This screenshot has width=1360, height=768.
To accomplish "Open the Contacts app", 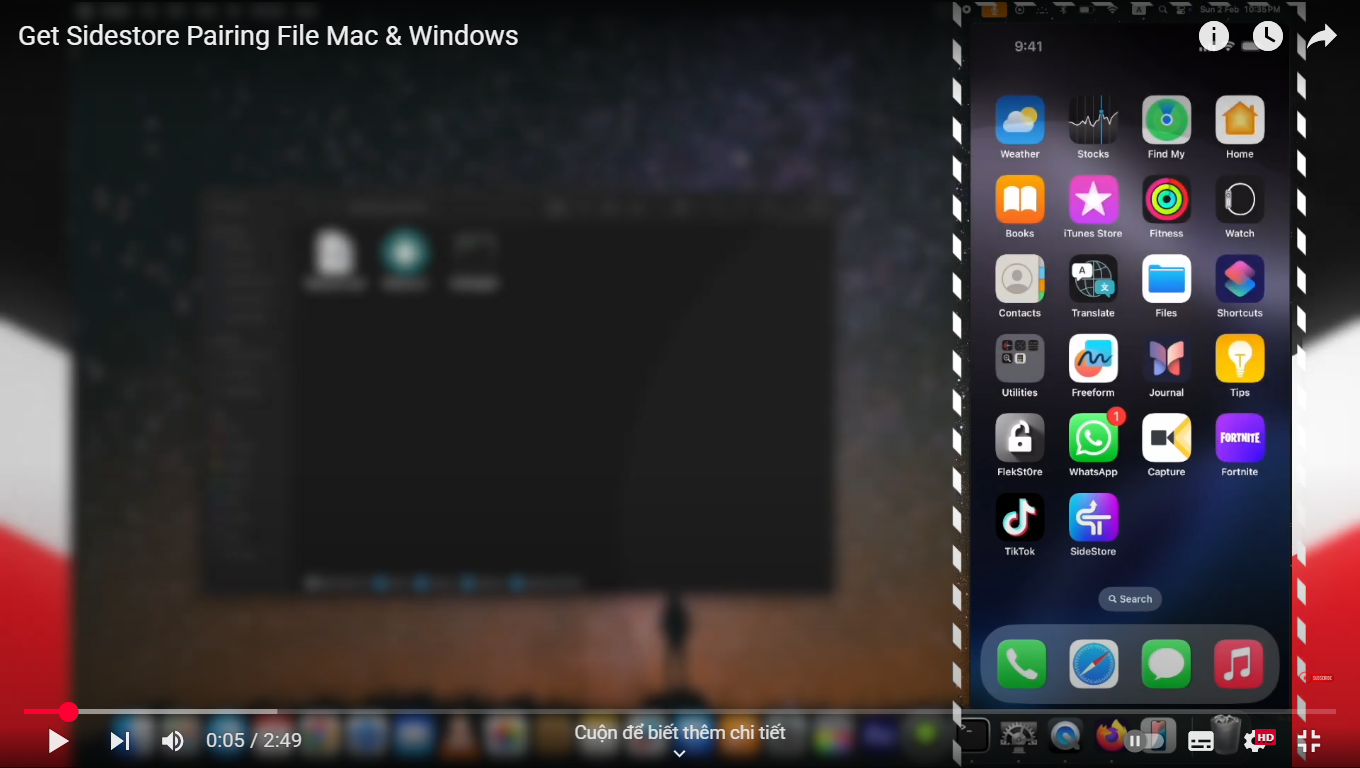I will click(x=1020, y=279).
